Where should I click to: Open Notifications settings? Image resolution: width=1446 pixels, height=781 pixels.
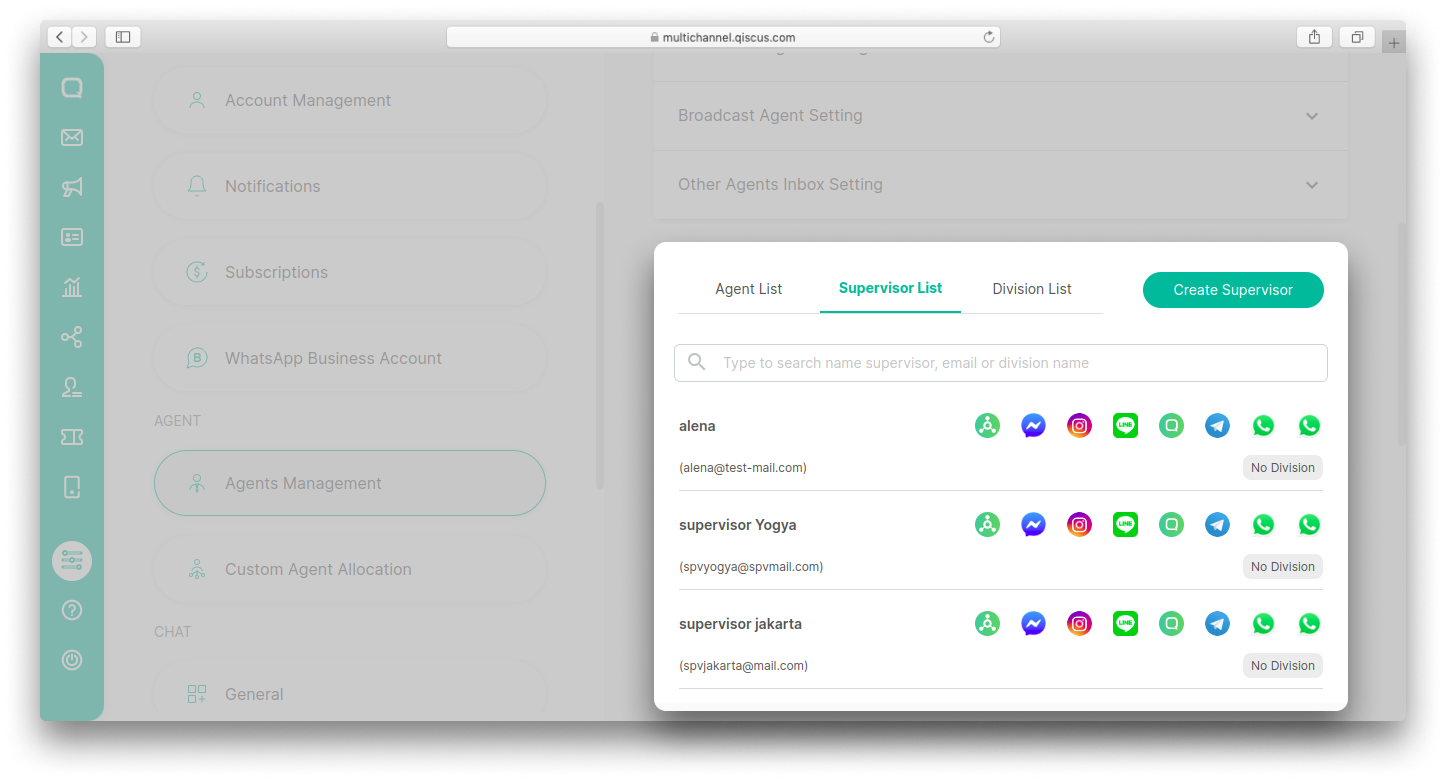[350, 186]
